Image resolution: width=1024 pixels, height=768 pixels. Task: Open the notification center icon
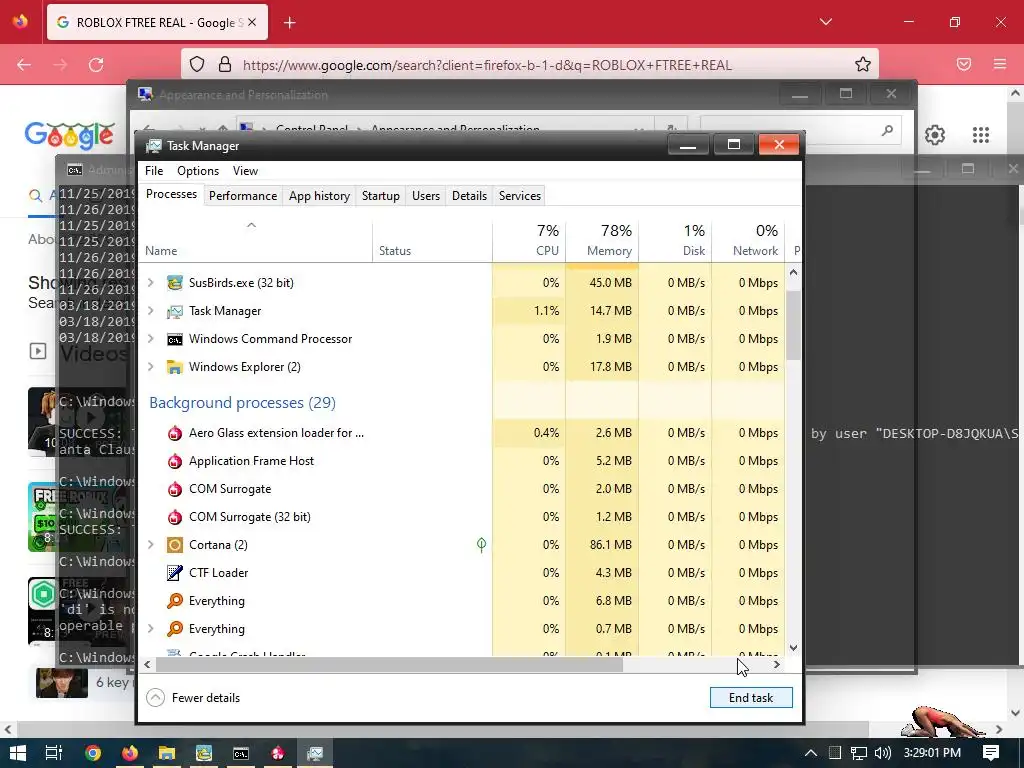coord(991,753)
